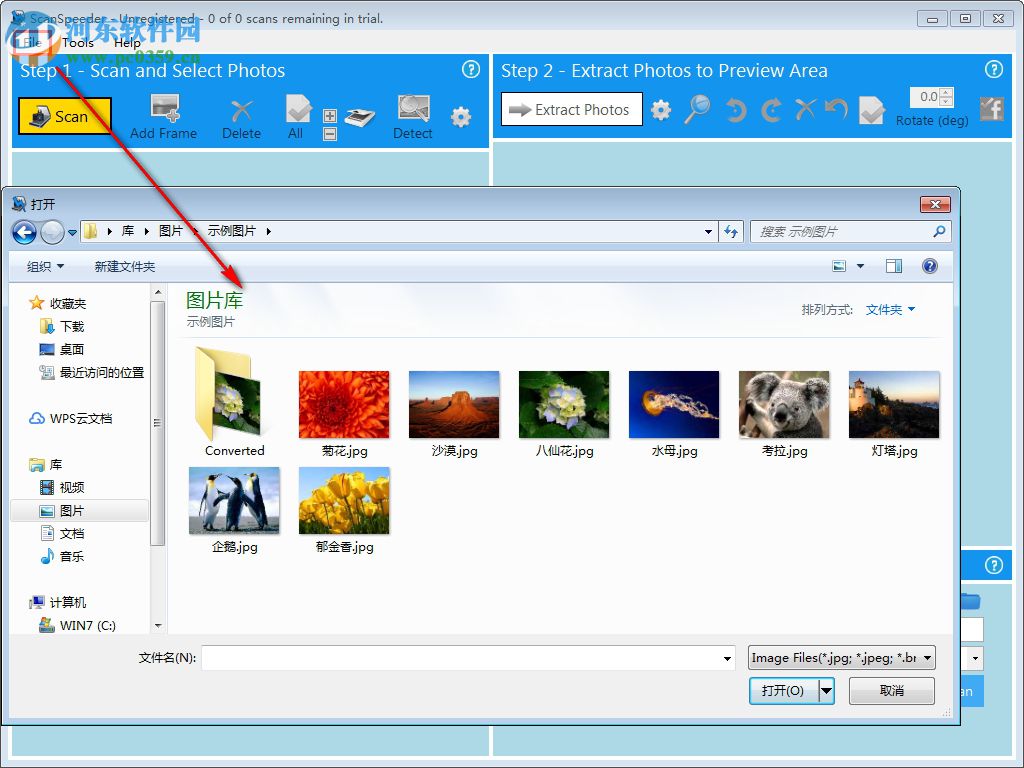
Task: Expand the address bar history dropdown
Action: click(708, 231)
